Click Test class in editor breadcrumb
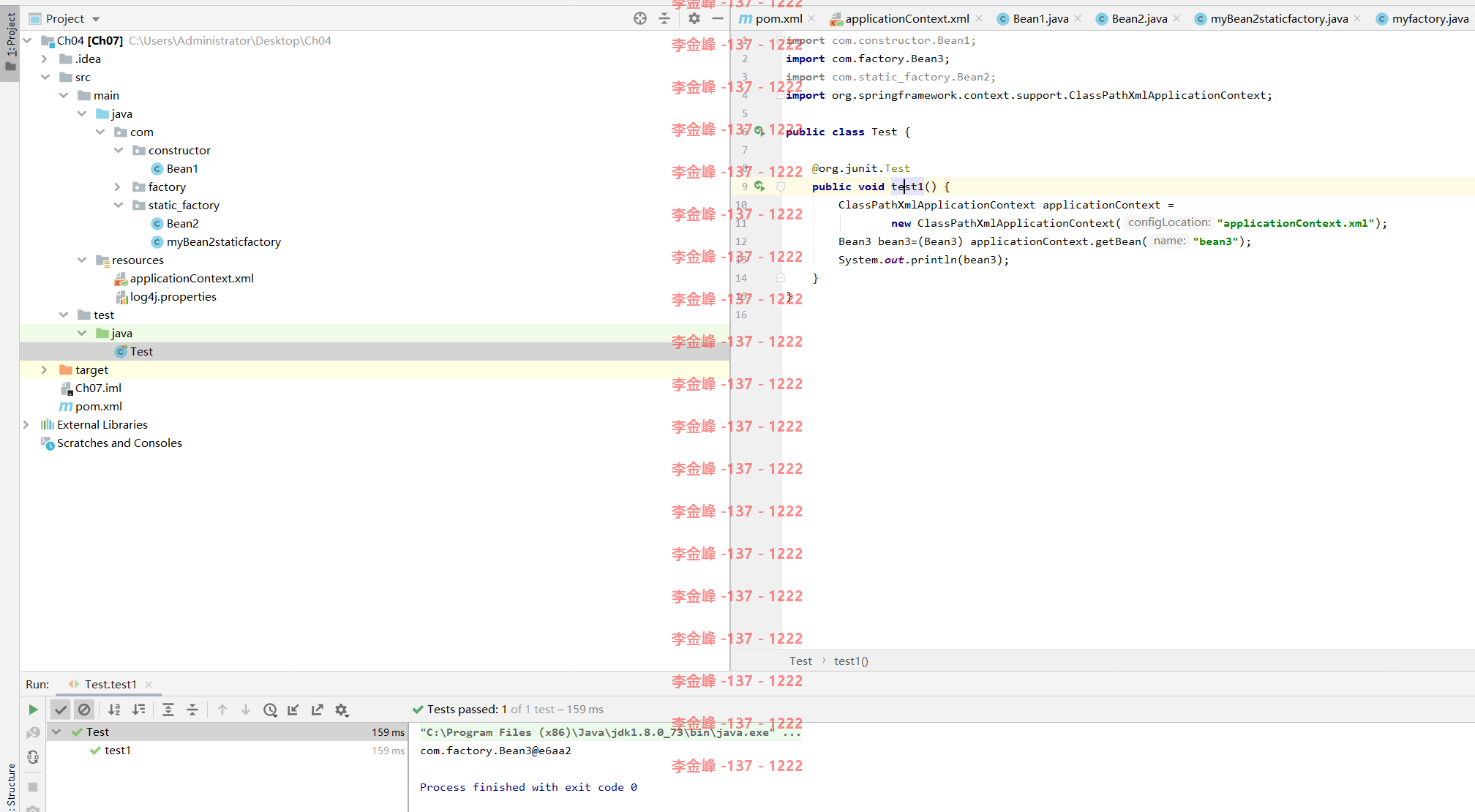 tap(800, 661)
